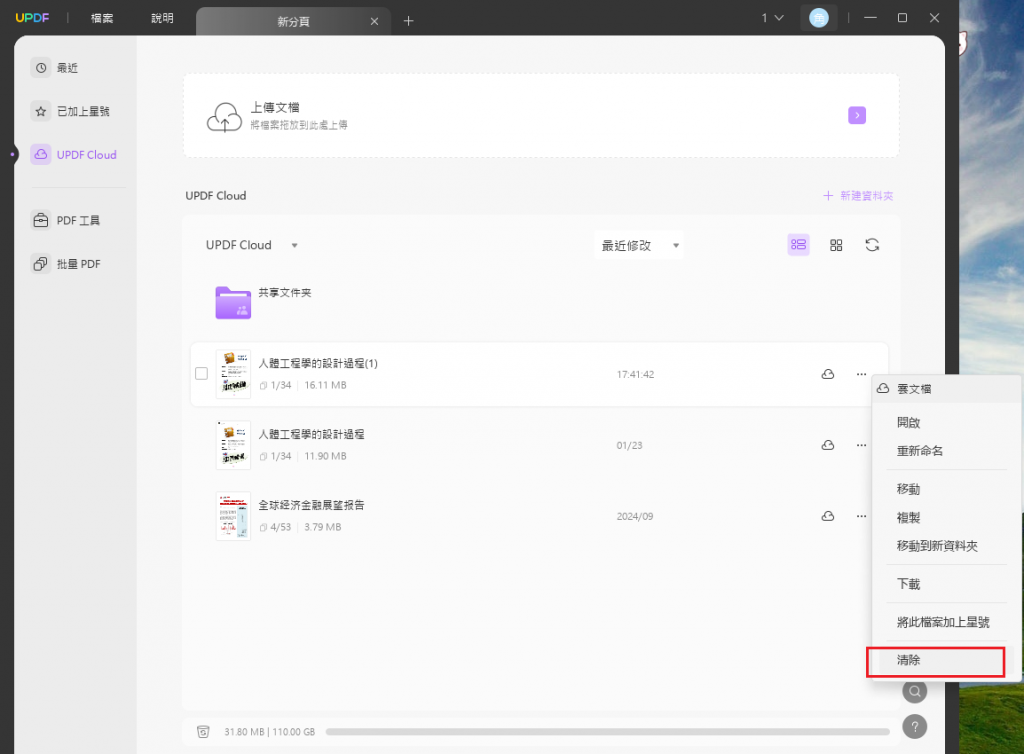Click storage text 31.80 MB | 110.00 GB
1024x754 pixels.
270,732
